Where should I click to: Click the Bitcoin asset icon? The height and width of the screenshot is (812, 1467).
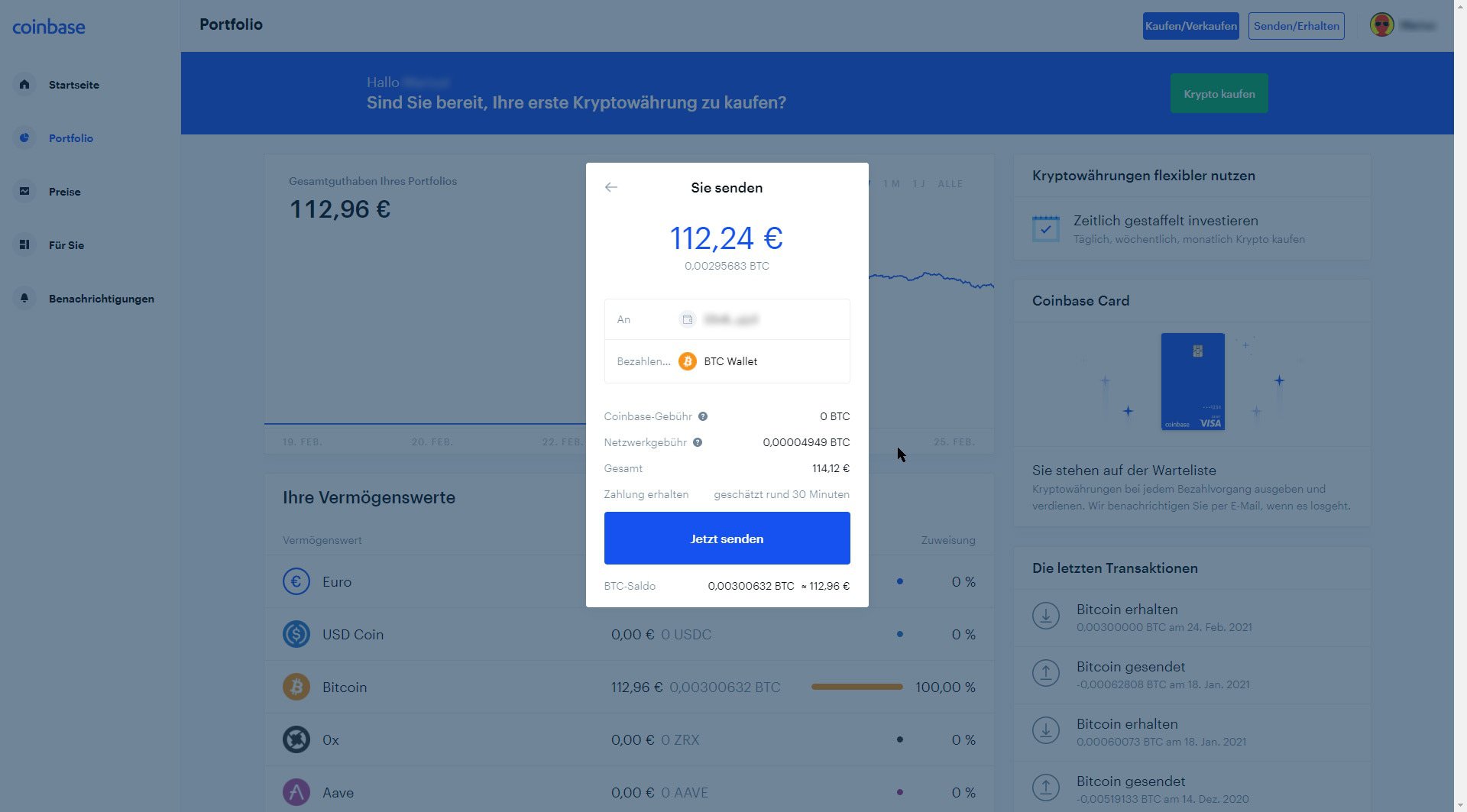point(296,687)
